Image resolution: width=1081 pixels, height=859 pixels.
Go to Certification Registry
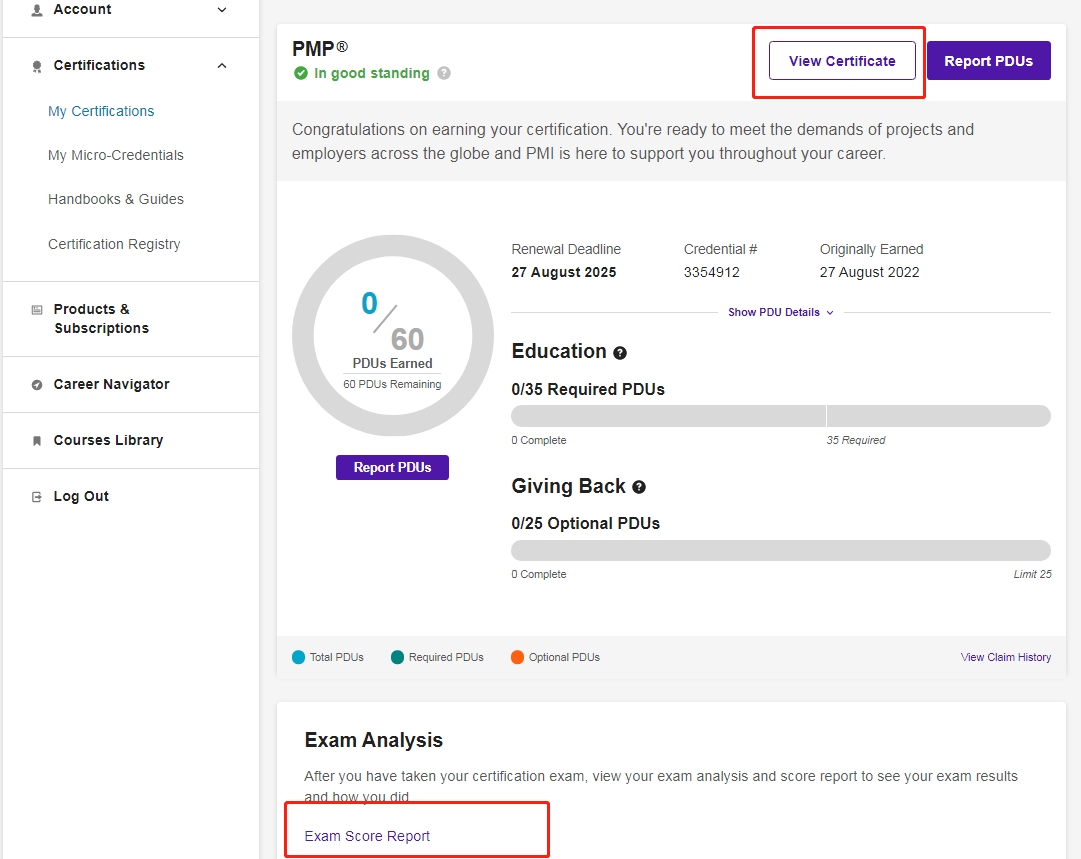click(114, 244)
